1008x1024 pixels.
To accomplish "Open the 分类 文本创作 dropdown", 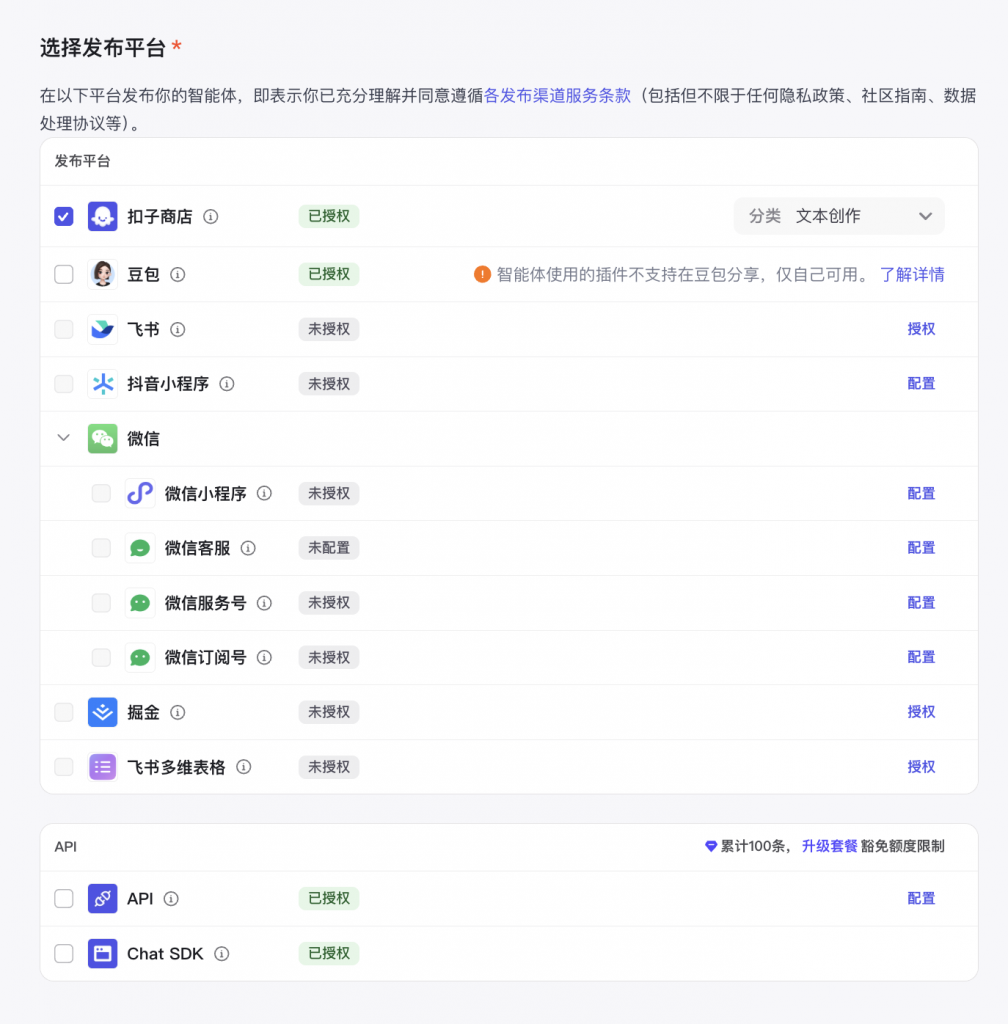I will 839,216.
